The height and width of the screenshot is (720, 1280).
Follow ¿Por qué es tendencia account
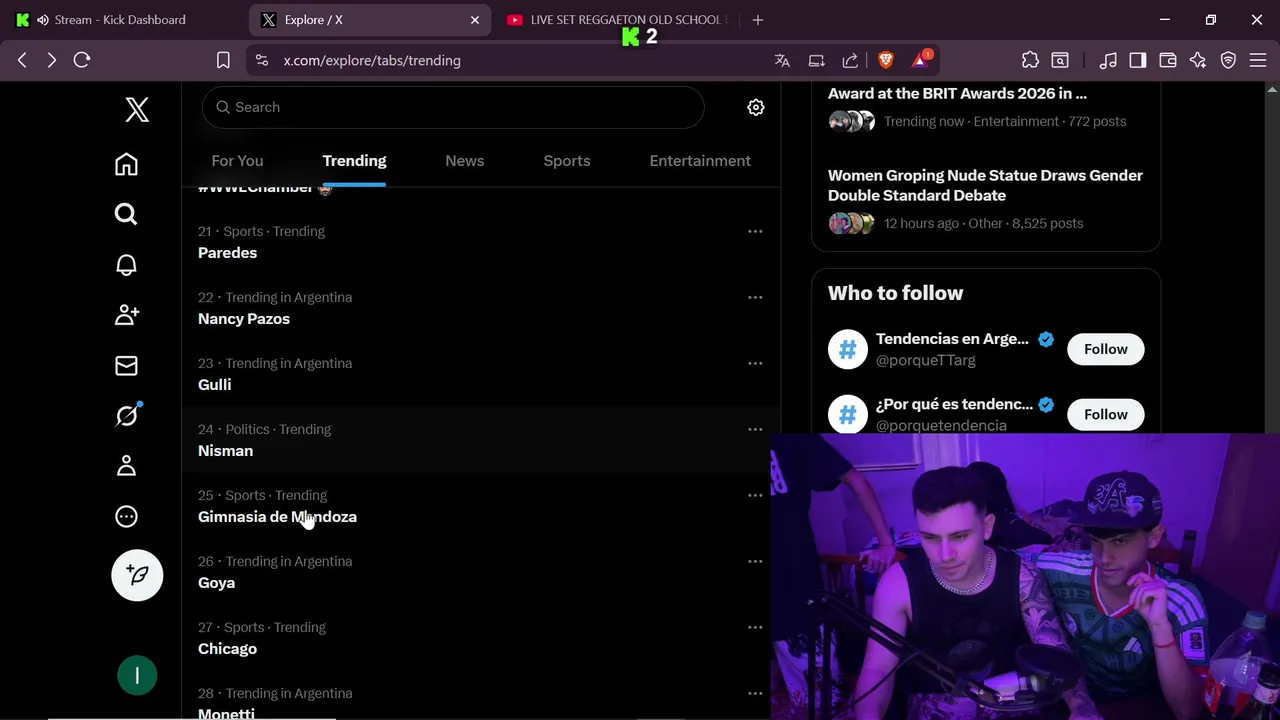point(1106,414)
